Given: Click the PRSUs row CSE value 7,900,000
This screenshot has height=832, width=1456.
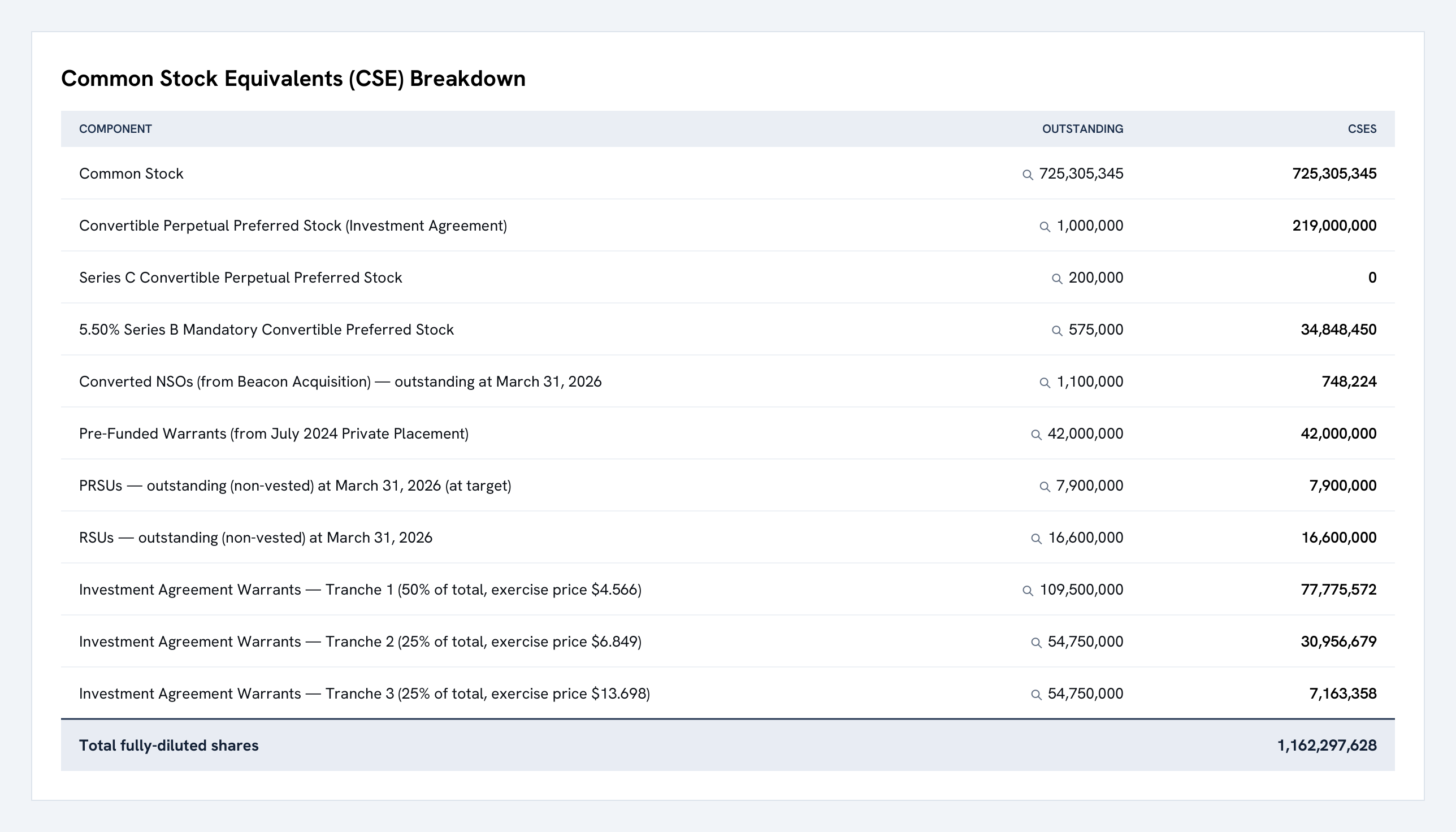Looking at the screenshot, I should [1343, 486].
